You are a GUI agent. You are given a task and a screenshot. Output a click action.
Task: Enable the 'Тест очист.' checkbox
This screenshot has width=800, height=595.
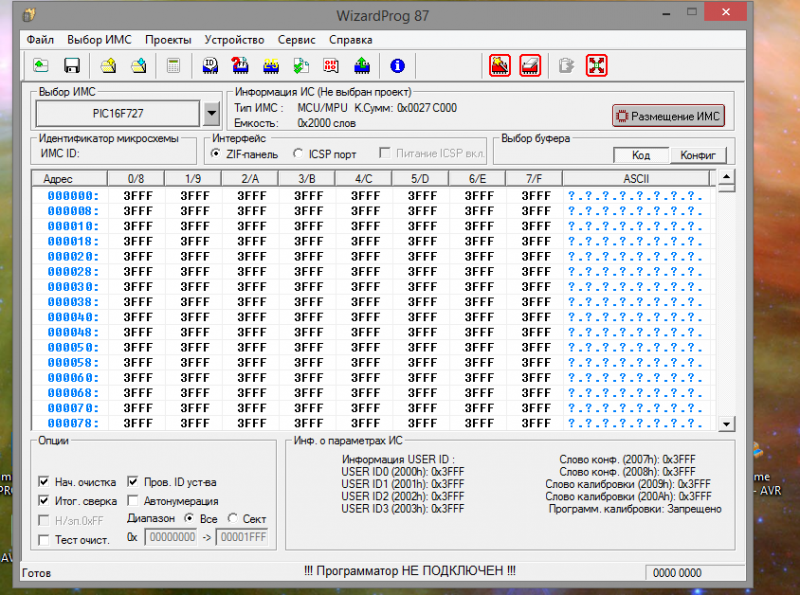tap(44, 540)
